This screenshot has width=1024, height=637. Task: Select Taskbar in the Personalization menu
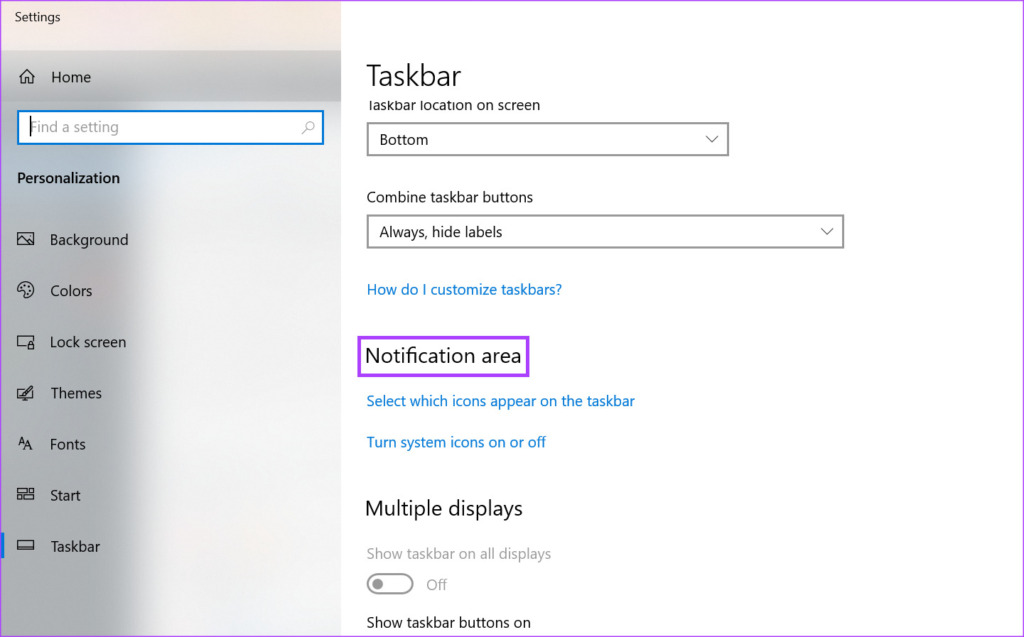click(x=75, y=546)
